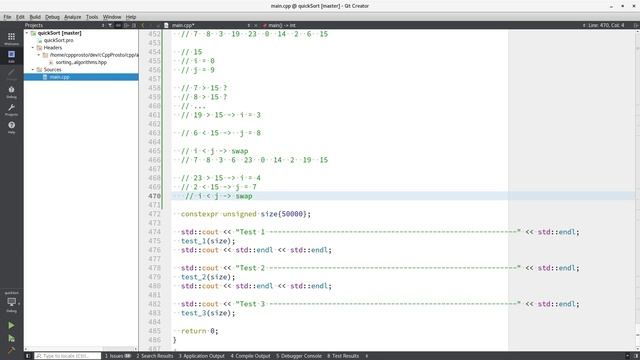
Task: Open the Issues output pane
Action: click(x=118, y=356)
